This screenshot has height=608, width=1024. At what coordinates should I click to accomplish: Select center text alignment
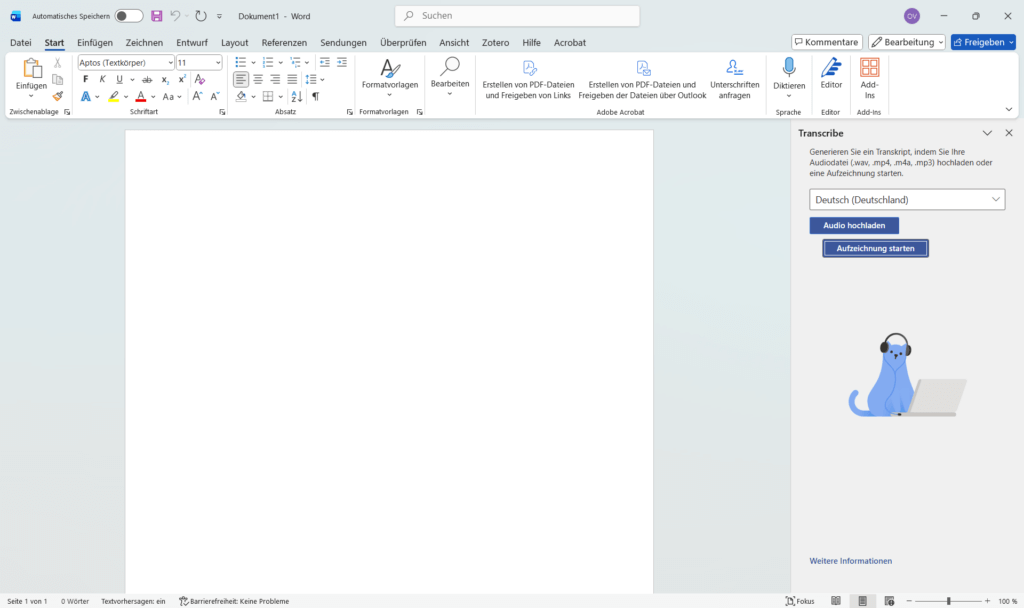[258, 78]
